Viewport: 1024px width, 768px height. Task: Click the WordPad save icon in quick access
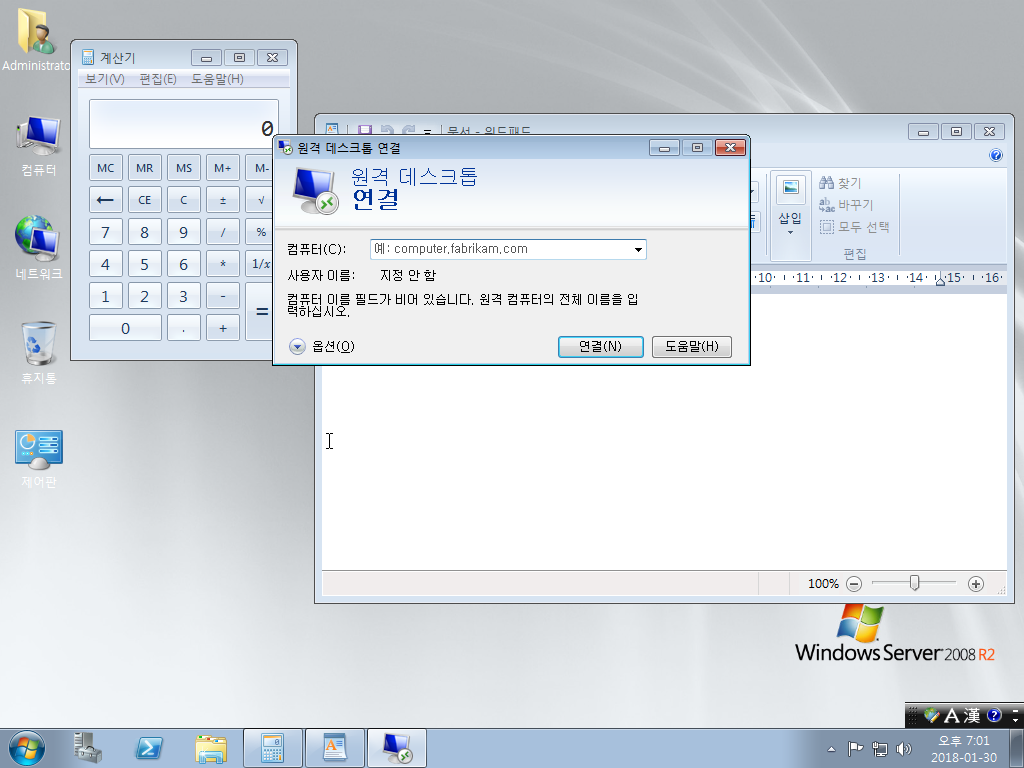[x=364, y=131]
